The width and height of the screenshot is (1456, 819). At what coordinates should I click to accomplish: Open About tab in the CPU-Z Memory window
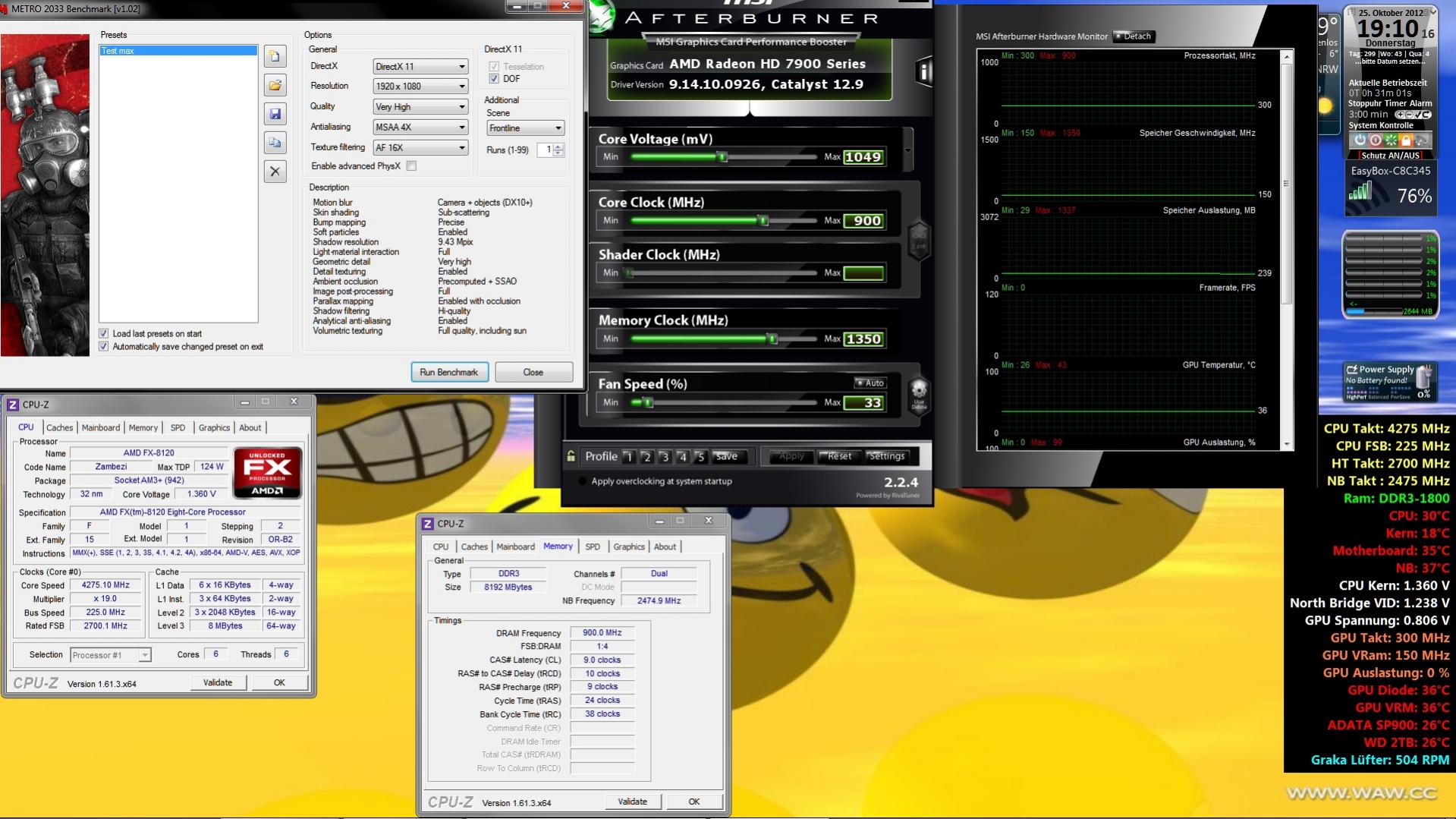tap(665, 547)
